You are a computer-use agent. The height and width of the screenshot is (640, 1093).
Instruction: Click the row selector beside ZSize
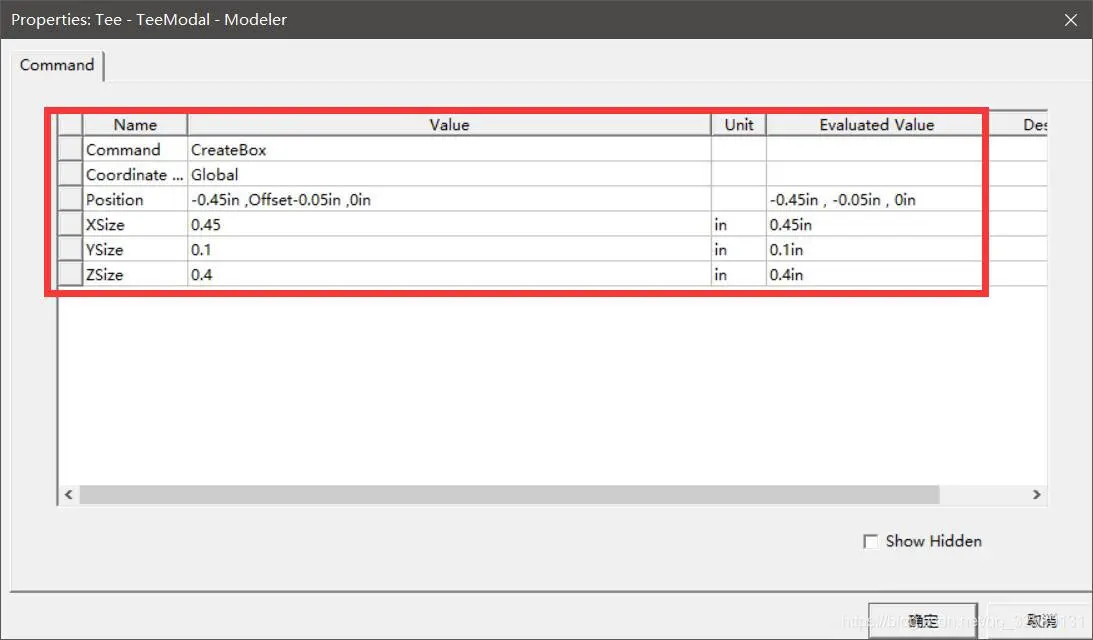pos(70,275)
